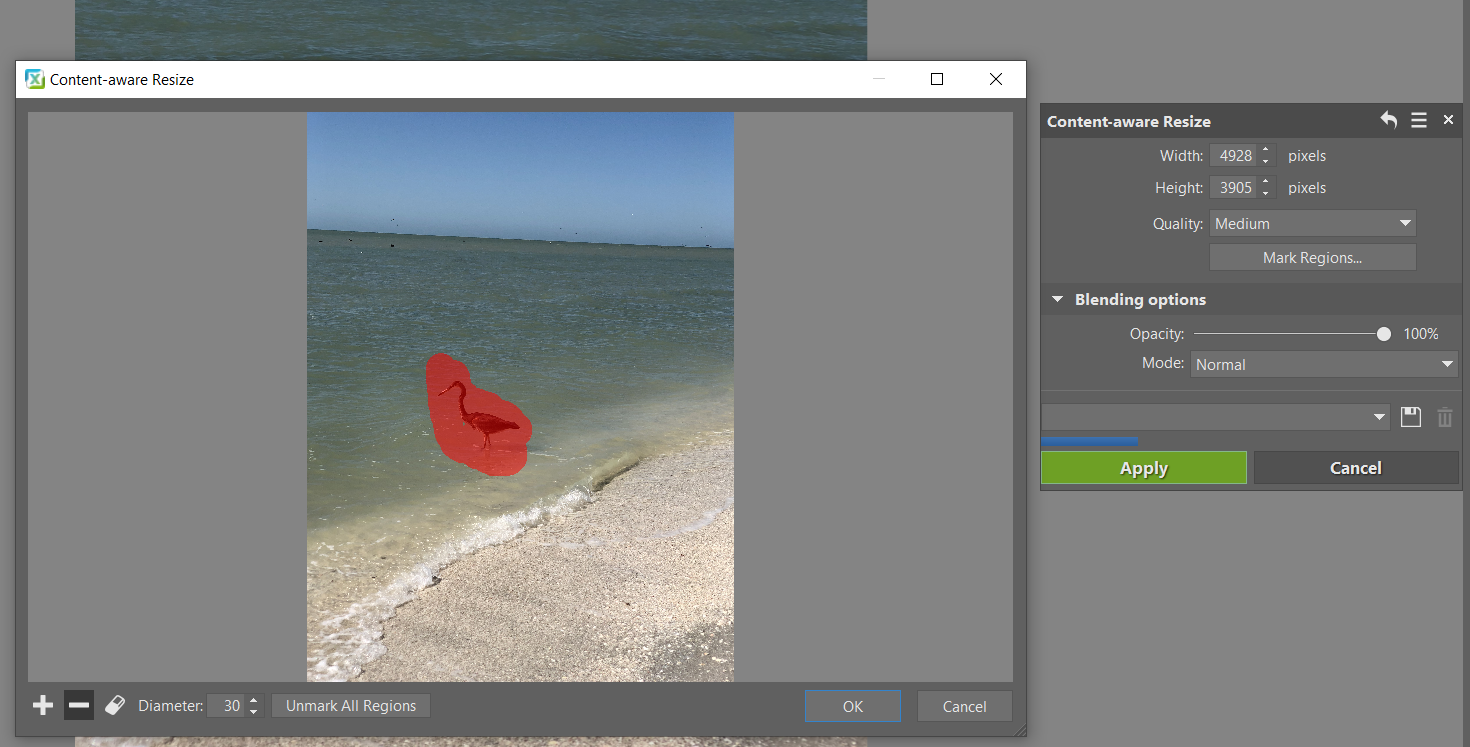The width and height of the screenshot is (1470, 747).
Task: Save the current preset
Action: (1410, 417)
